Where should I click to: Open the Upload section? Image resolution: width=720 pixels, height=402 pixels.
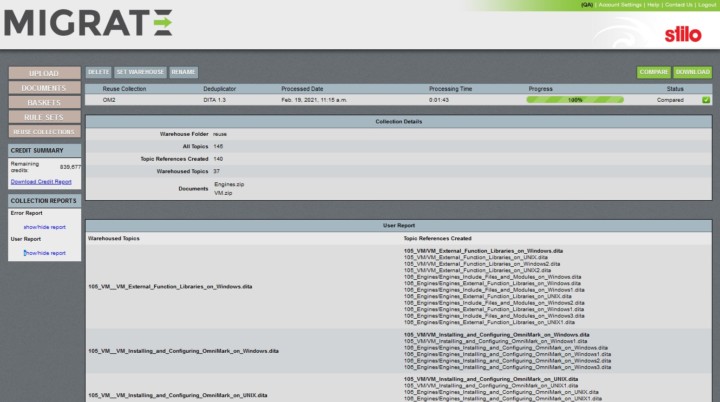click(43, 73)
